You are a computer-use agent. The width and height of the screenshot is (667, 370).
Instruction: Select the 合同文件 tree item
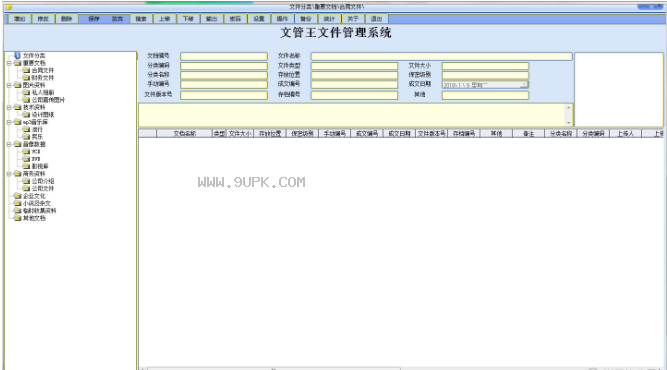[x=43, y=70]
